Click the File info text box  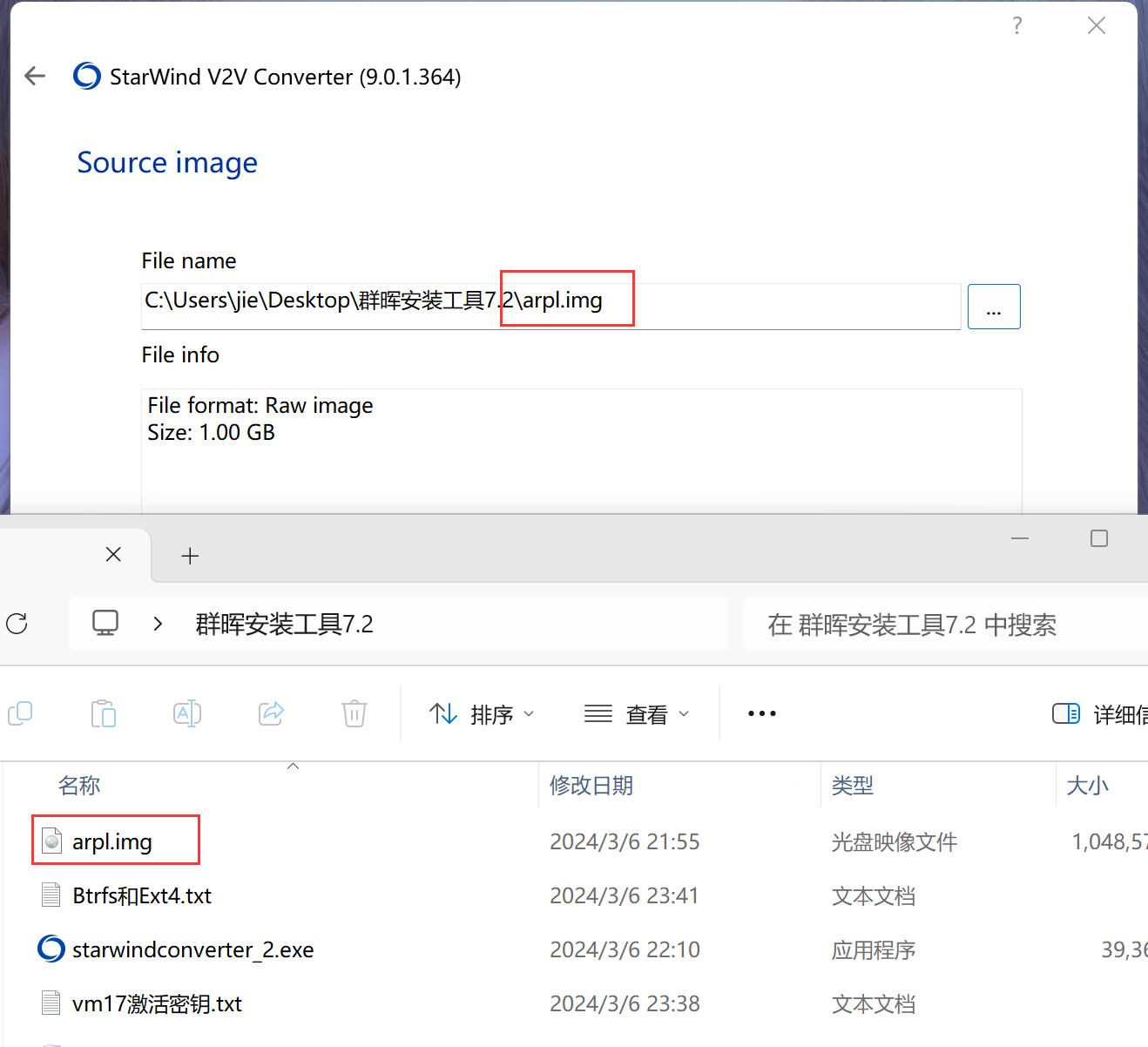coord(581,451)
